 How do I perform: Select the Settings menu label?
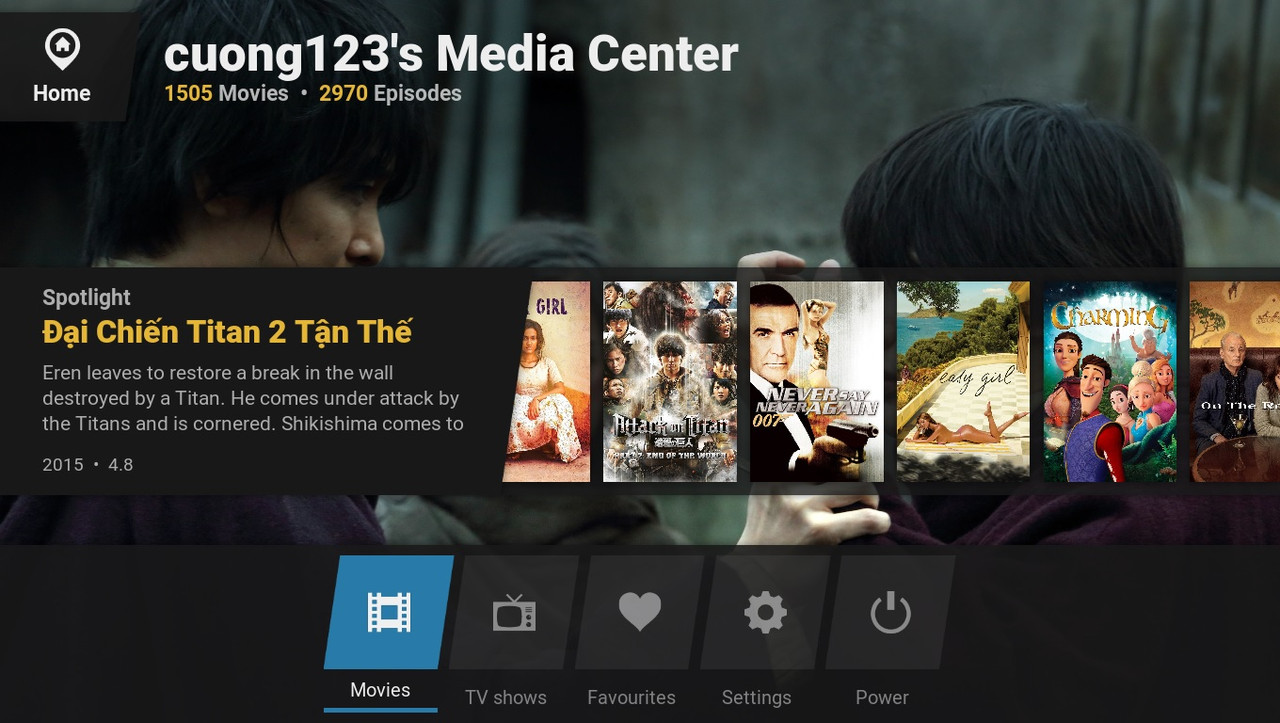click(756, 697)
